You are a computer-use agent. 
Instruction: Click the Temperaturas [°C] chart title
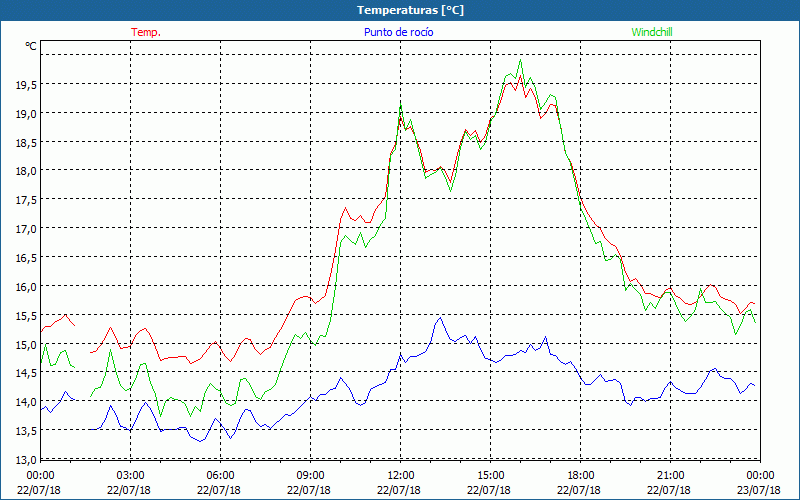click(x=411, y=10)
